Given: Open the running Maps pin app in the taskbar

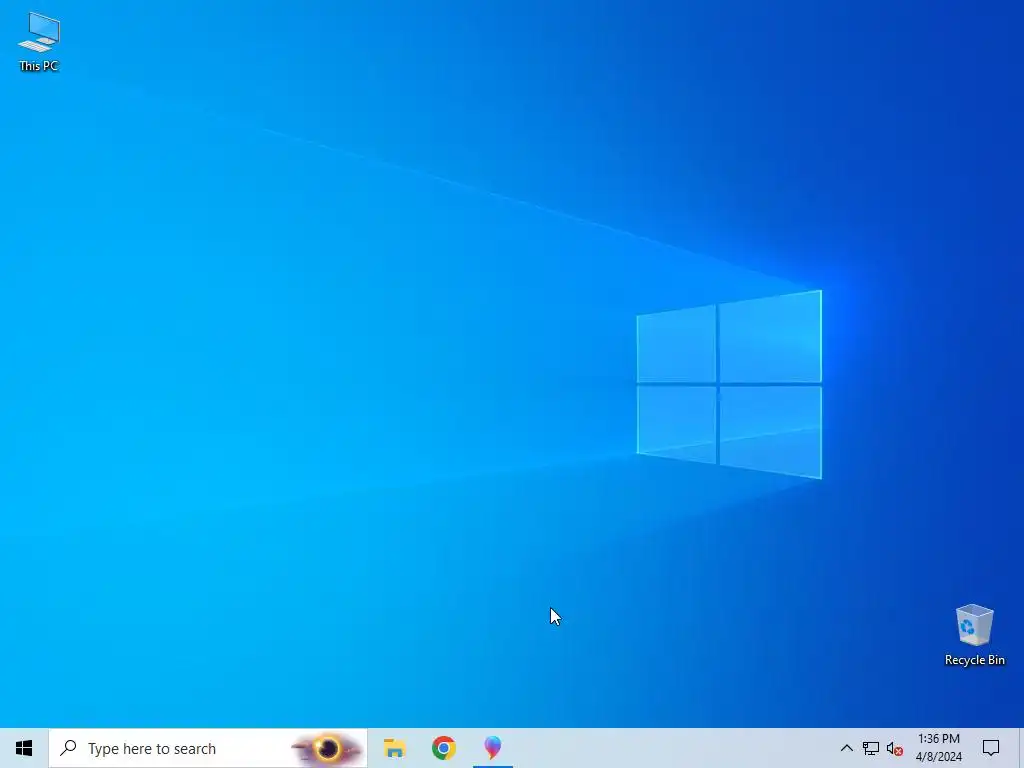Looking at the screenshot, I should coord(492,748).
